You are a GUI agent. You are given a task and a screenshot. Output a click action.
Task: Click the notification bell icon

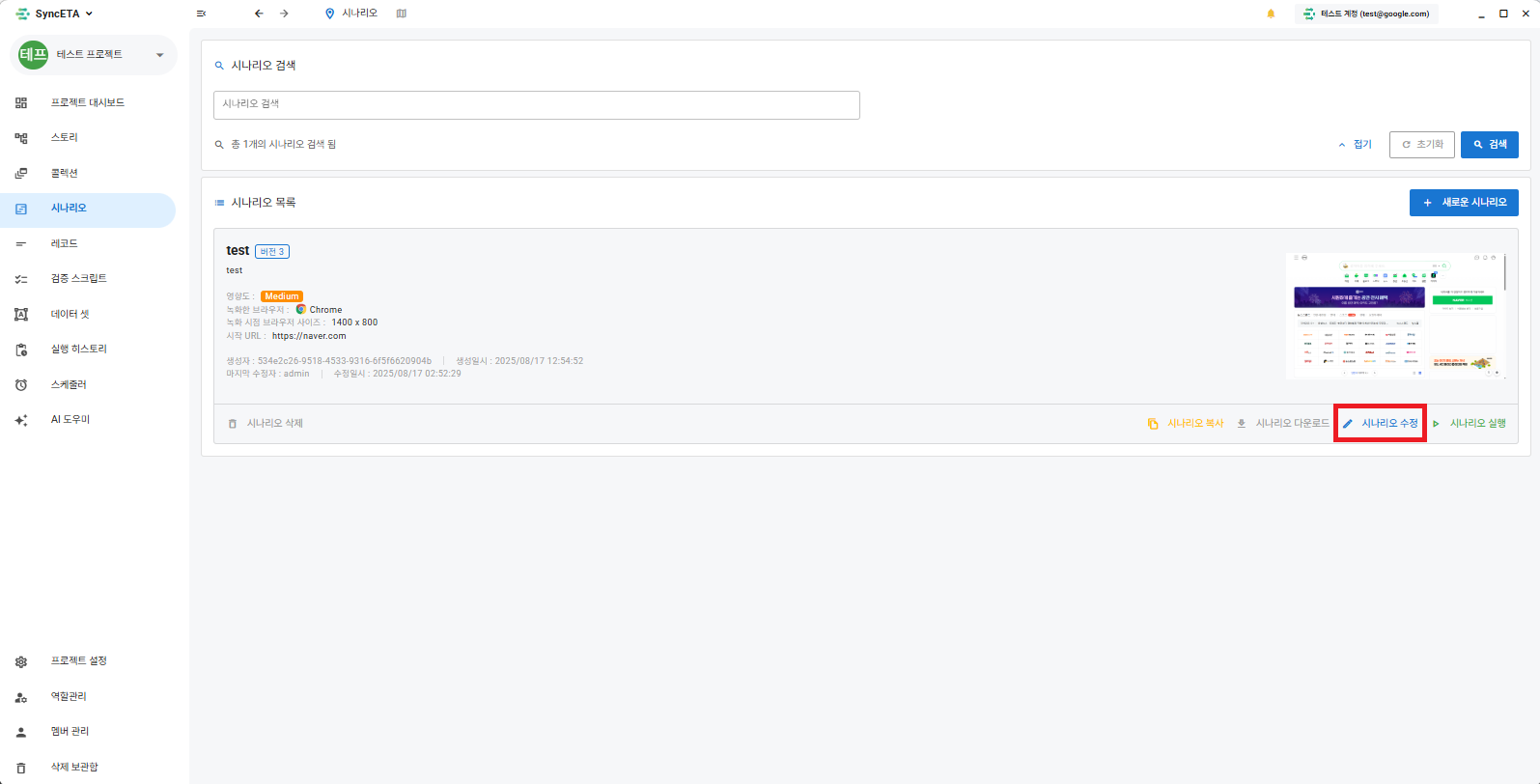pos(1271,14)
